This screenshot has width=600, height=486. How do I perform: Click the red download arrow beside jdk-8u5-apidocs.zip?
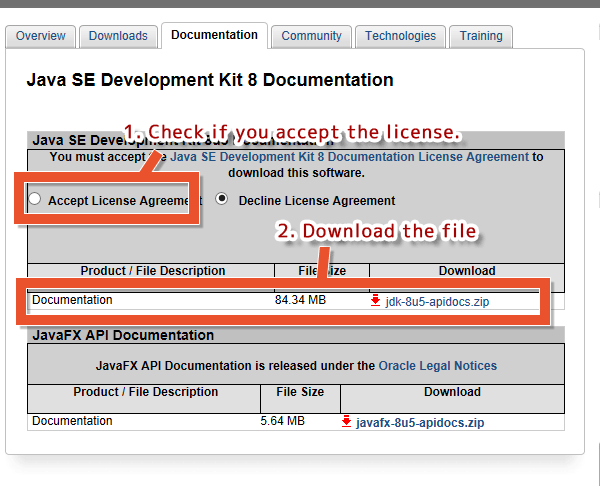(x=375, y=301)
